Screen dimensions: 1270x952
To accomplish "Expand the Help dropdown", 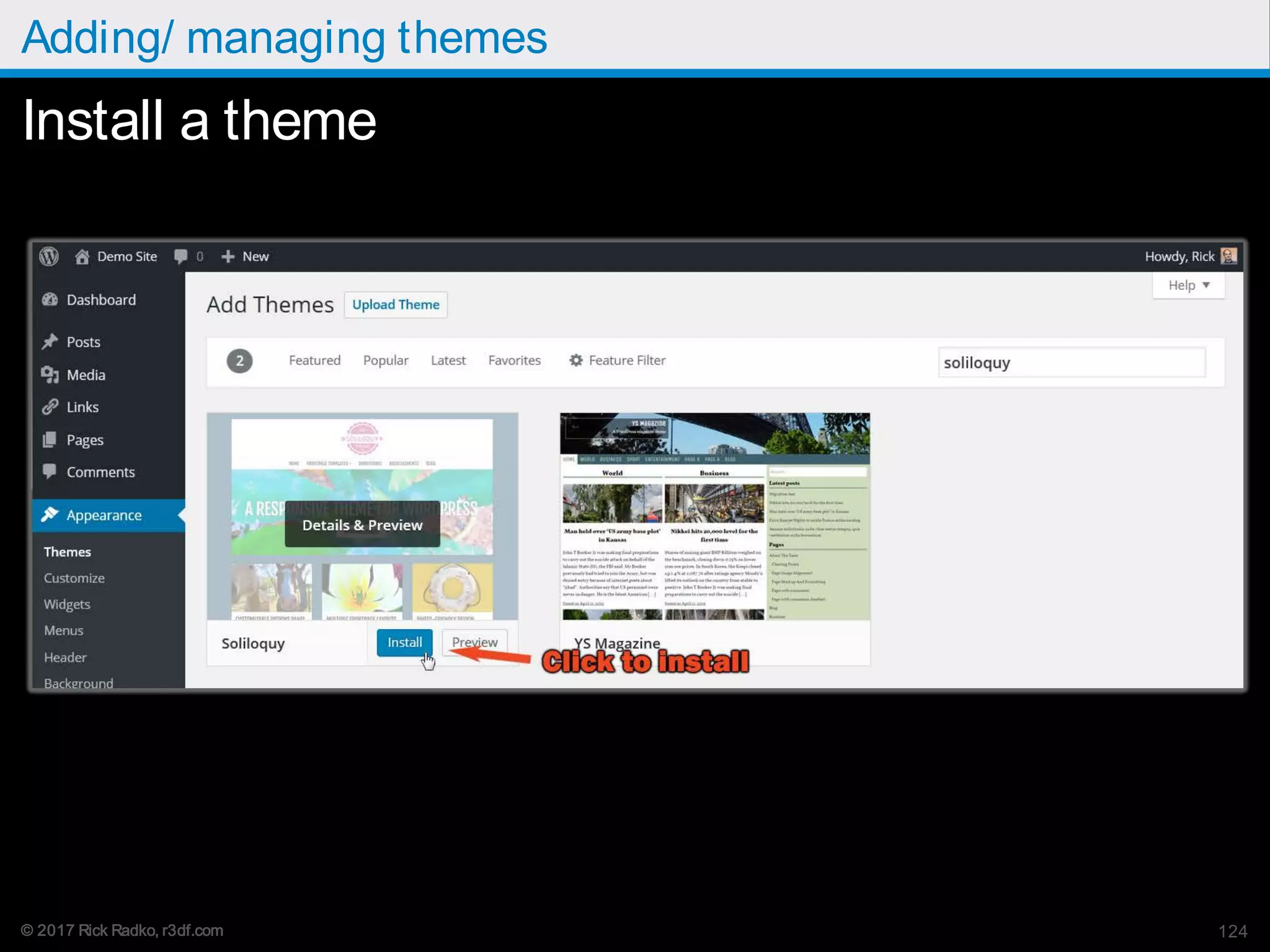I will [1189, 285].
